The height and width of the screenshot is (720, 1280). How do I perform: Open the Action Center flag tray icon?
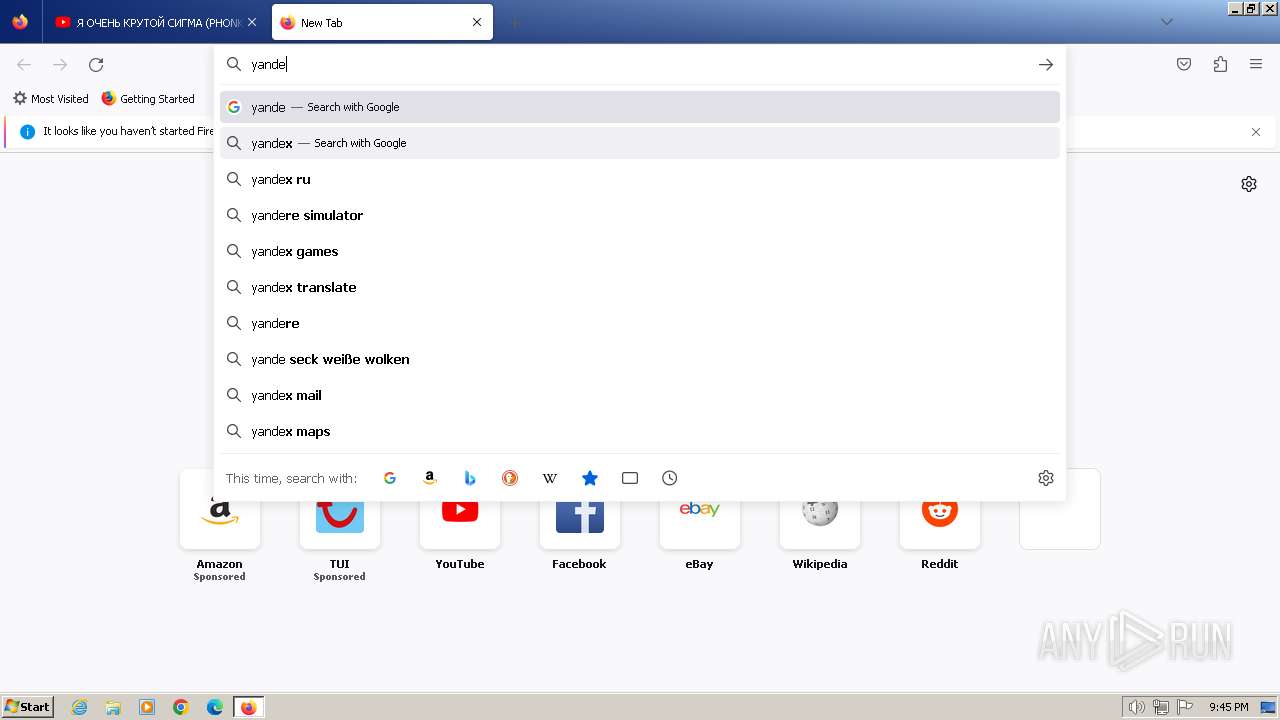1185,707
